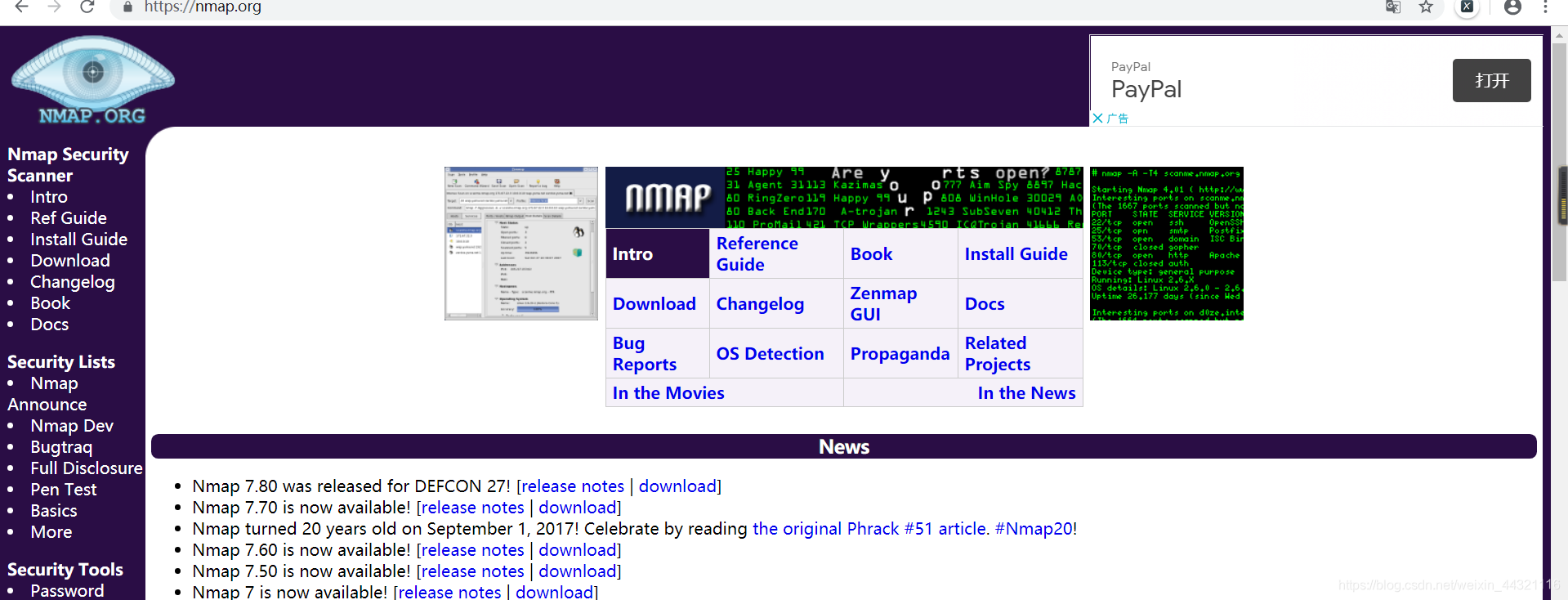Click the browser forward arrow
Viewport: 1568px width, 600px height.
coord(54,7)
